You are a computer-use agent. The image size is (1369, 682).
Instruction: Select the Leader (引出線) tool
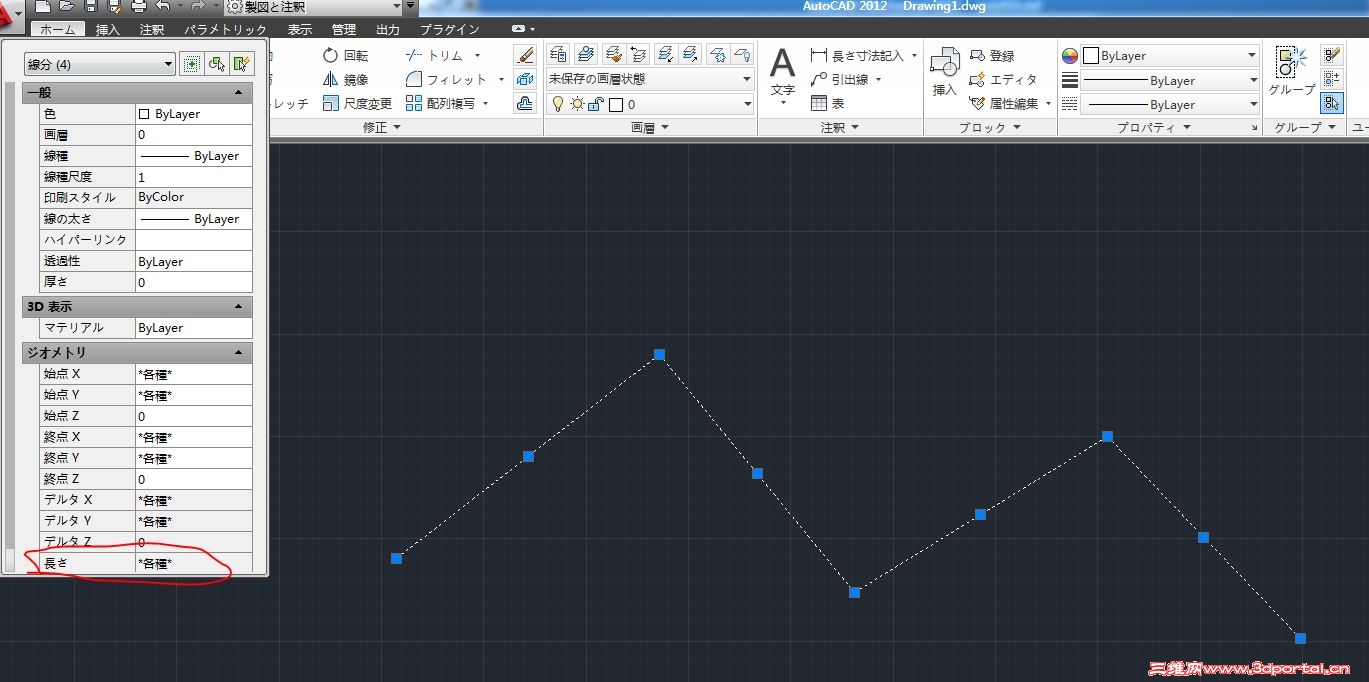(840, 79)
